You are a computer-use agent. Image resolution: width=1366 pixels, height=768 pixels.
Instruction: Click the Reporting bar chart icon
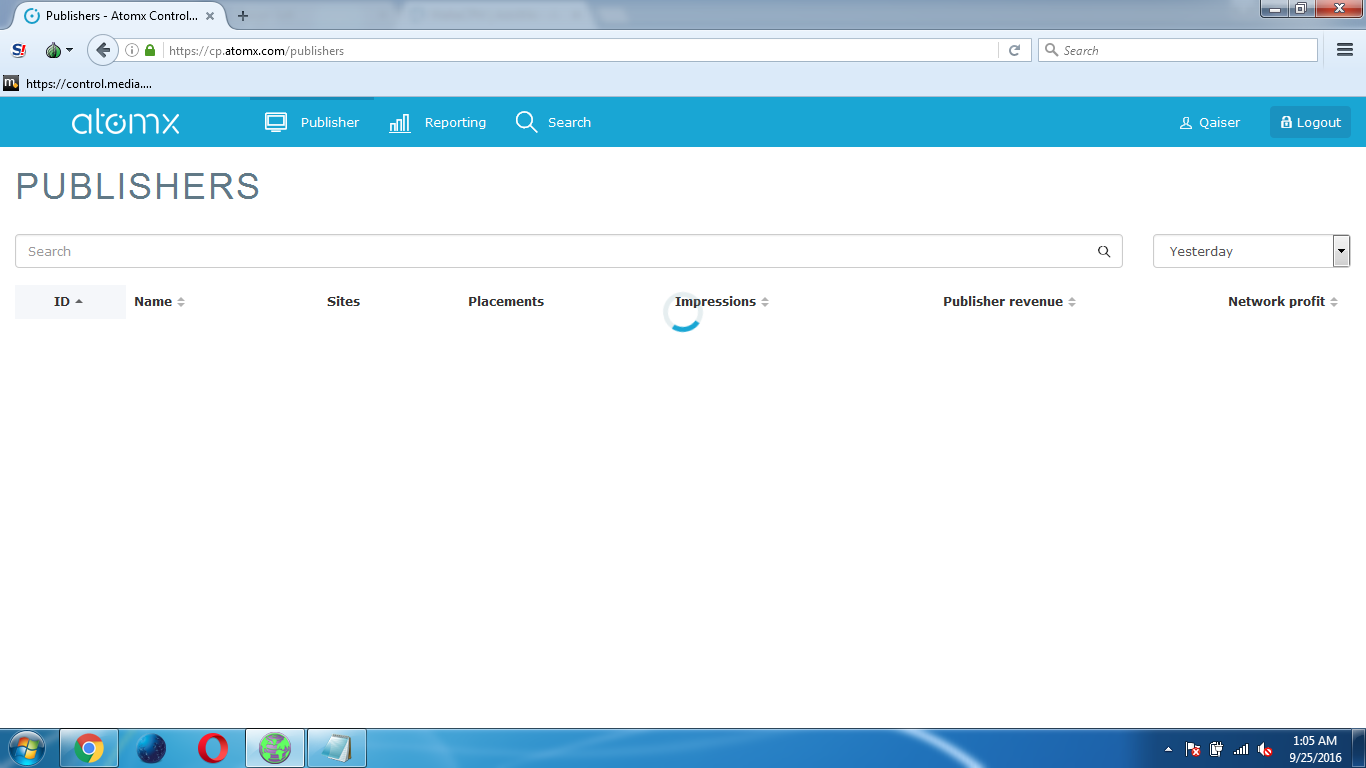(400, 123)
